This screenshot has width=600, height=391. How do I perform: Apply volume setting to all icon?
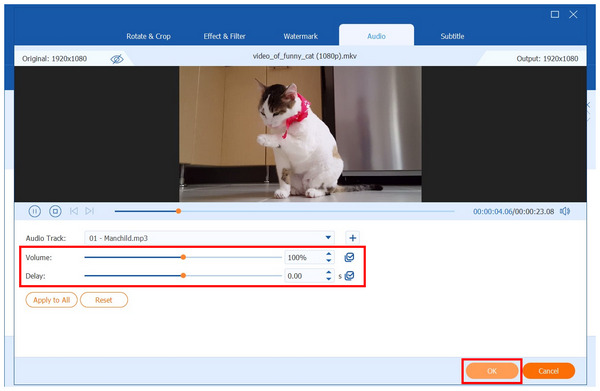[349, 257]
